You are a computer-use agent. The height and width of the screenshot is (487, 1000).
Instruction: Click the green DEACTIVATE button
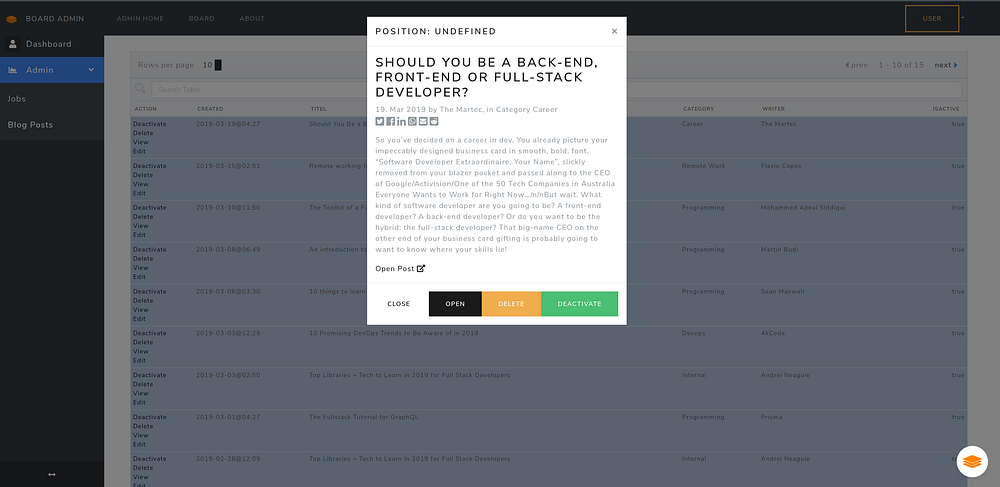click(579, 304)
